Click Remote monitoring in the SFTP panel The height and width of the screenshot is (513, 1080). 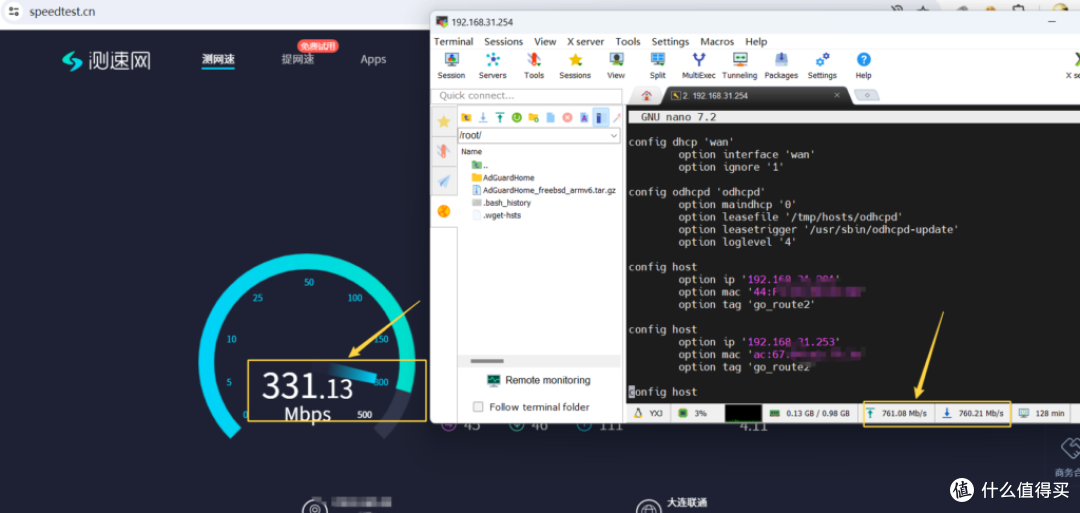coord(539,380)
